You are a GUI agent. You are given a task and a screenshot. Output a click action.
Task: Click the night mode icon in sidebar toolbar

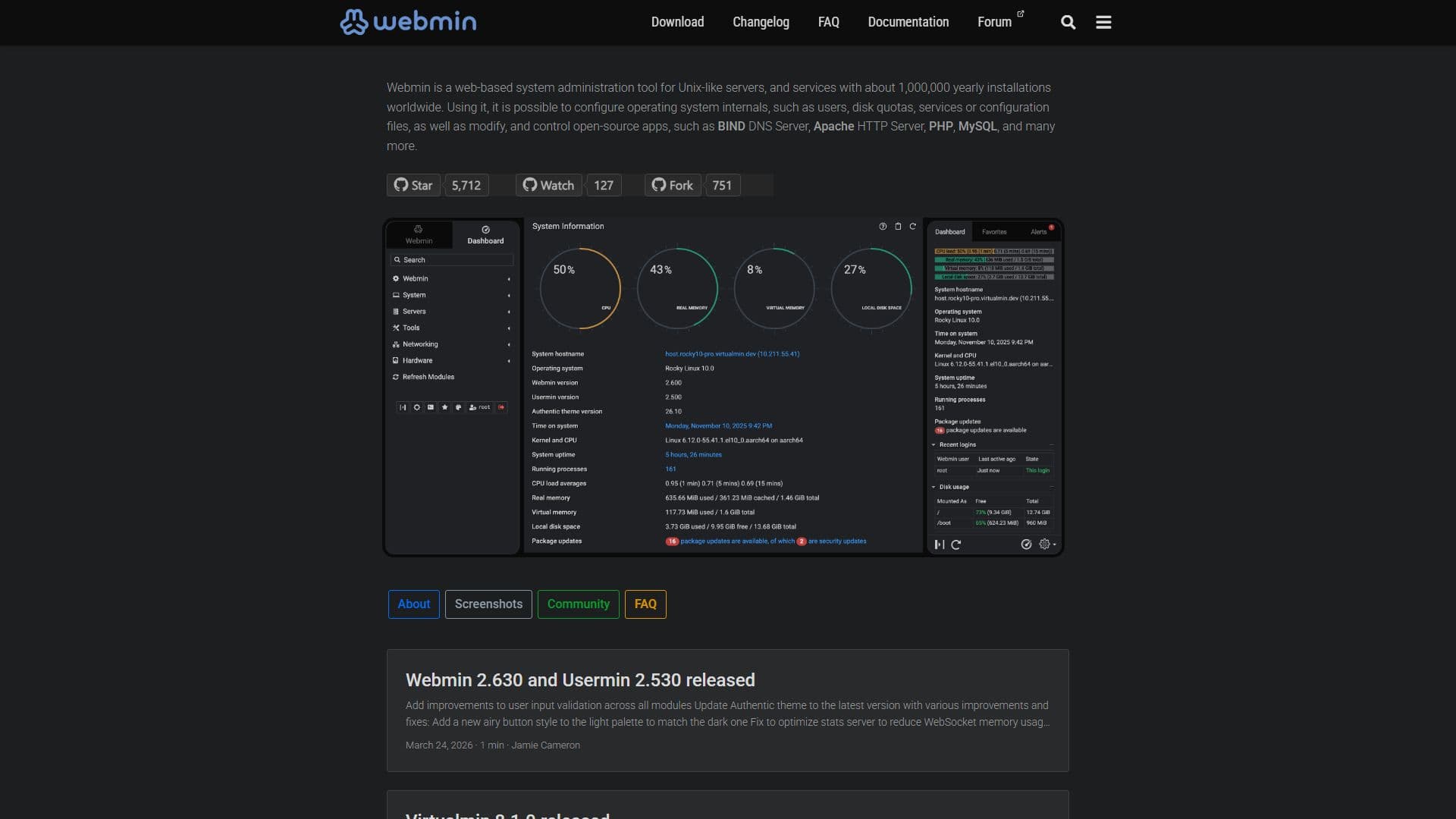point(416,407)
